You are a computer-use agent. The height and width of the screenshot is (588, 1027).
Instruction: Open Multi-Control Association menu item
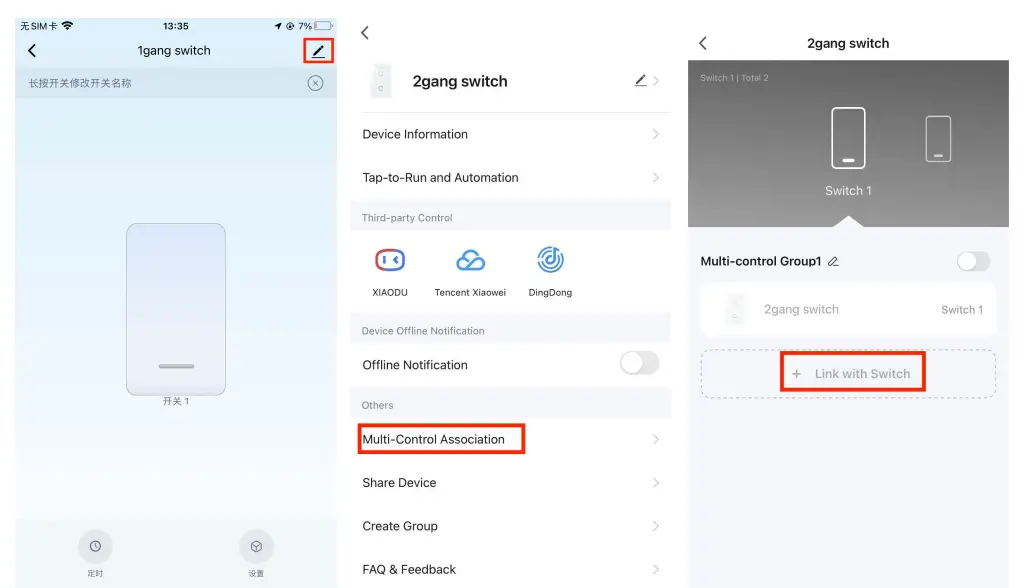tap(510, 439)
